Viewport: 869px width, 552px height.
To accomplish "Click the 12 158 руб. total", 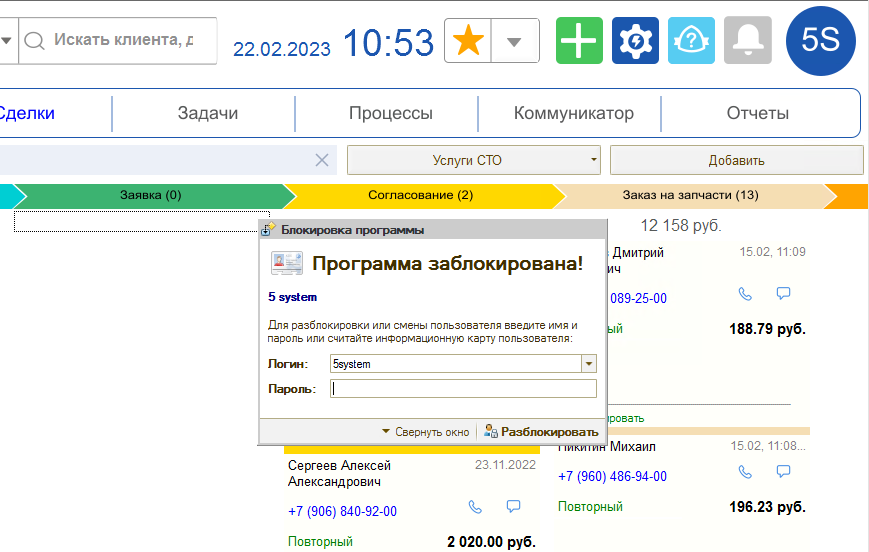I will [x=681, y=226].
